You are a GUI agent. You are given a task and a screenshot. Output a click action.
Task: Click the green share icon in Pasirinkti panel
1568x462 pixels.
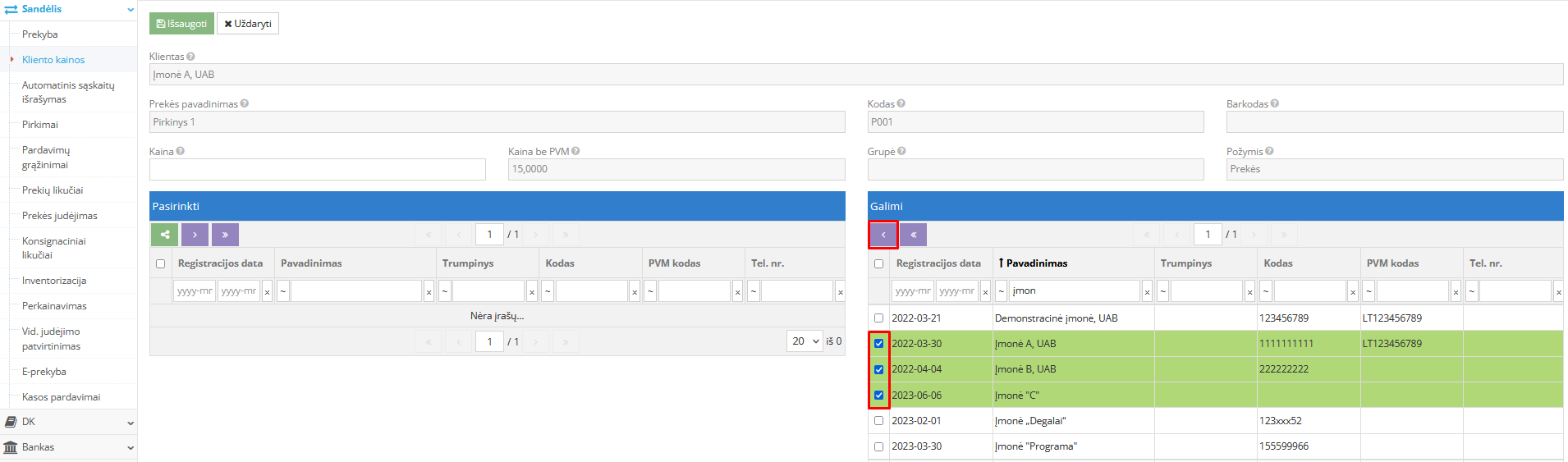164,235
